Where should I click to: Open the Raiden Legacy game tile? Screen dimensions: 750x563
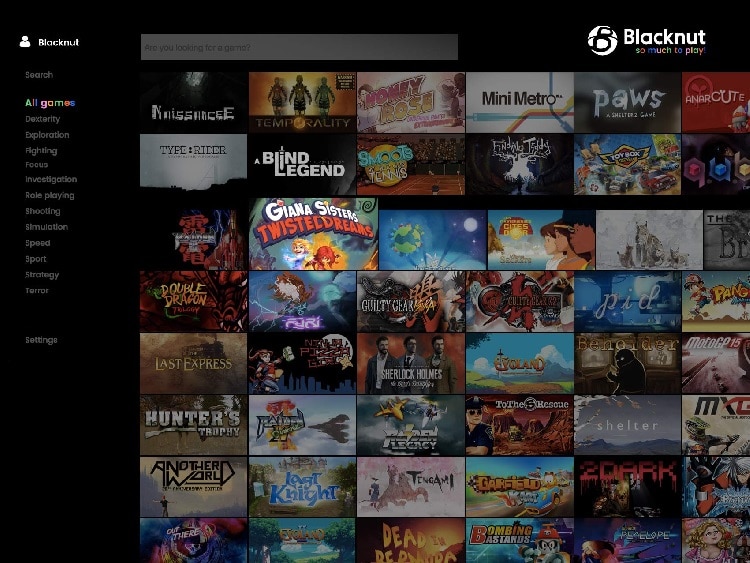[411, 425]
